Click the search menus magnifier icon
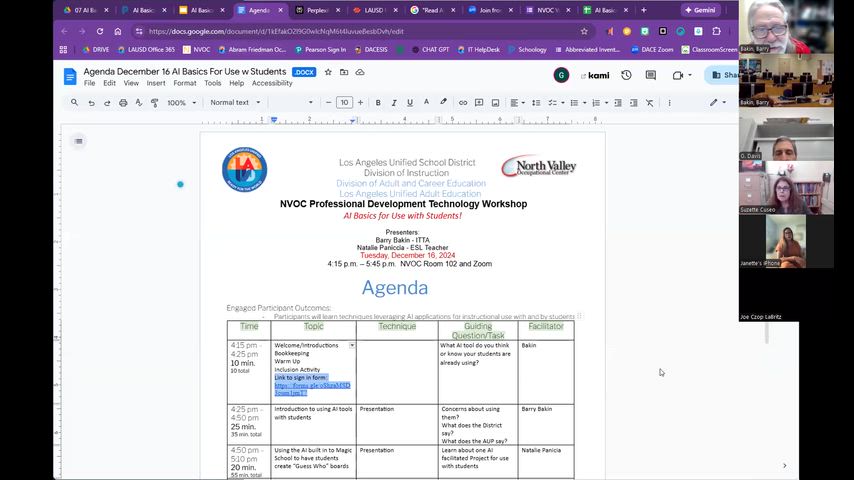This screenshot has width=854, height=480. coord(74,102)
